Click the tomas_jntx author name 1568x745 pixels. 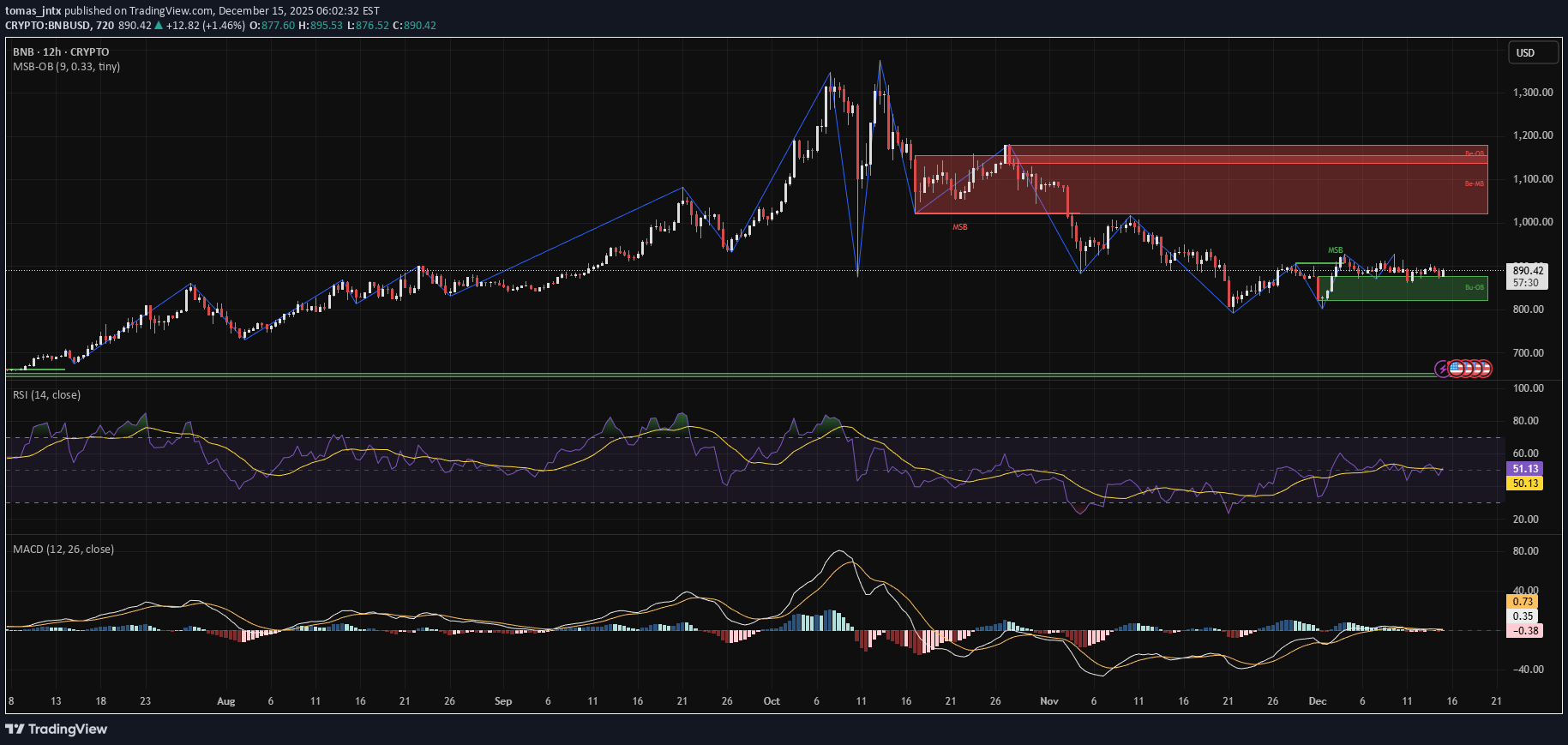33,11
